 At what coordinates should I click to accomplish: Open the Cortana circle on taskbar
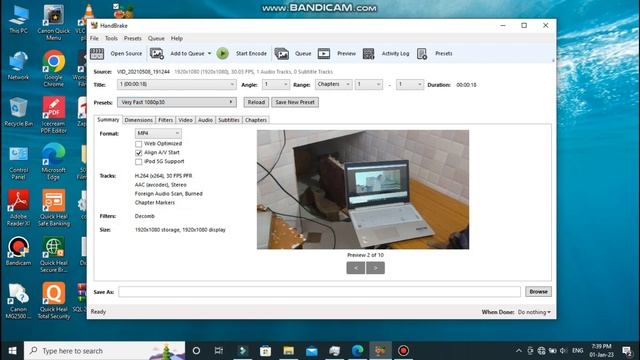click(196, 351)
